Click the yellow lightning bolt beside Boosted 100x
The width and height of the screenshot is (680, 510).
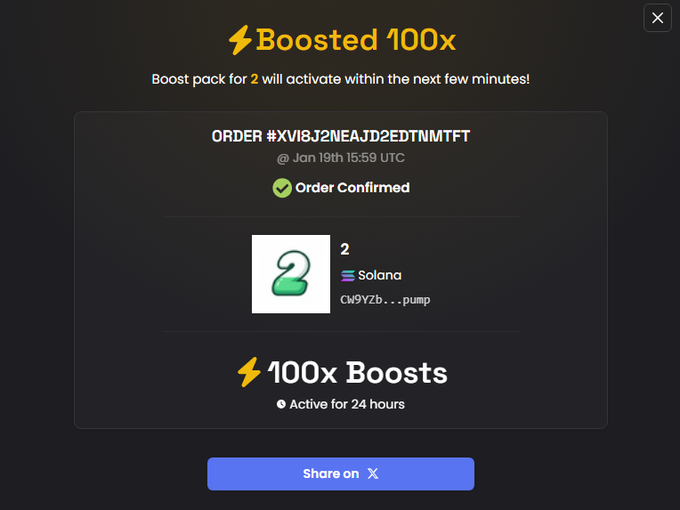[x=240, y=40]
